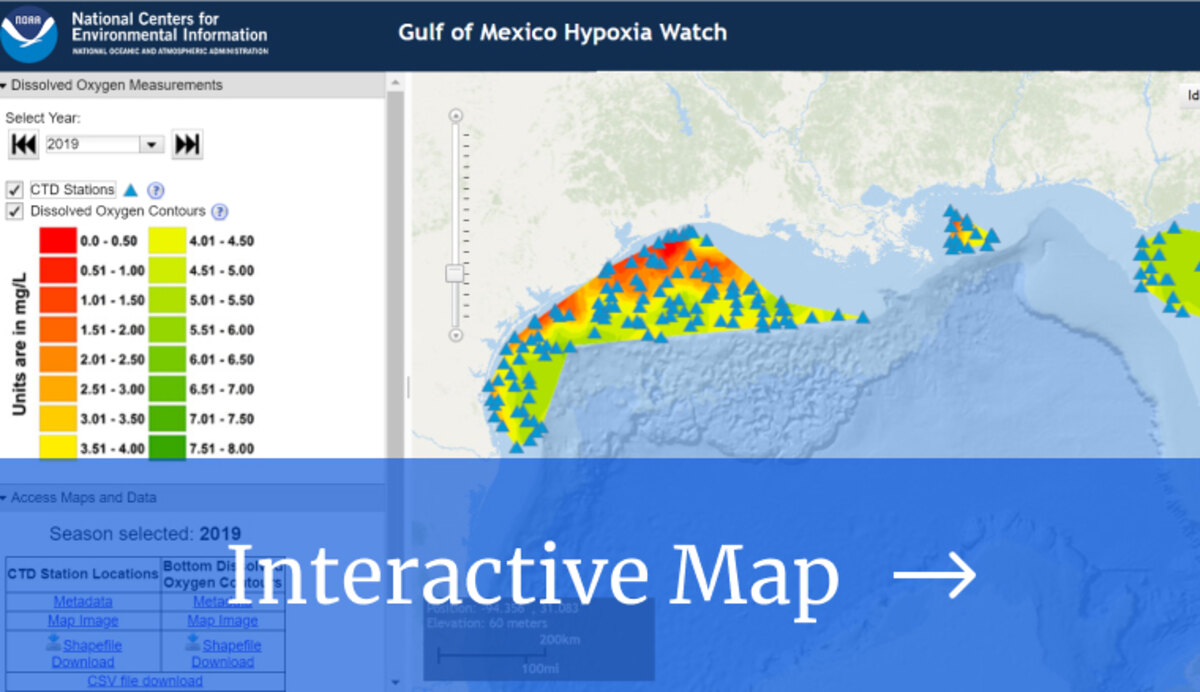Viewport: 1200px width, 692px height.
Task: Click the map zoom slider handle
Action: click(455, 273)
